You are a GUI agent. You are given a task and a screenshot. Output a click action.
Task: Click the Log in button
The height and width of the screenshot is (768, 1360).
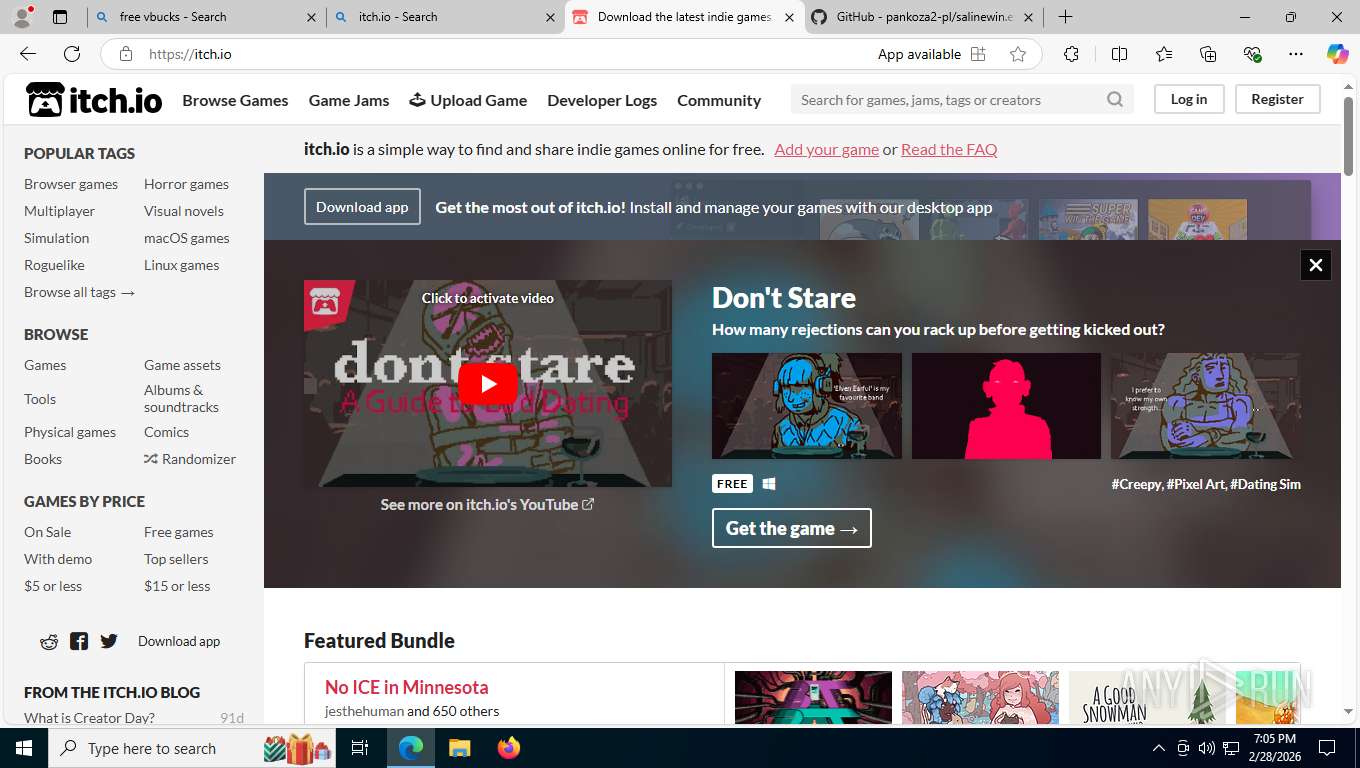click(x=1189, y=99)
